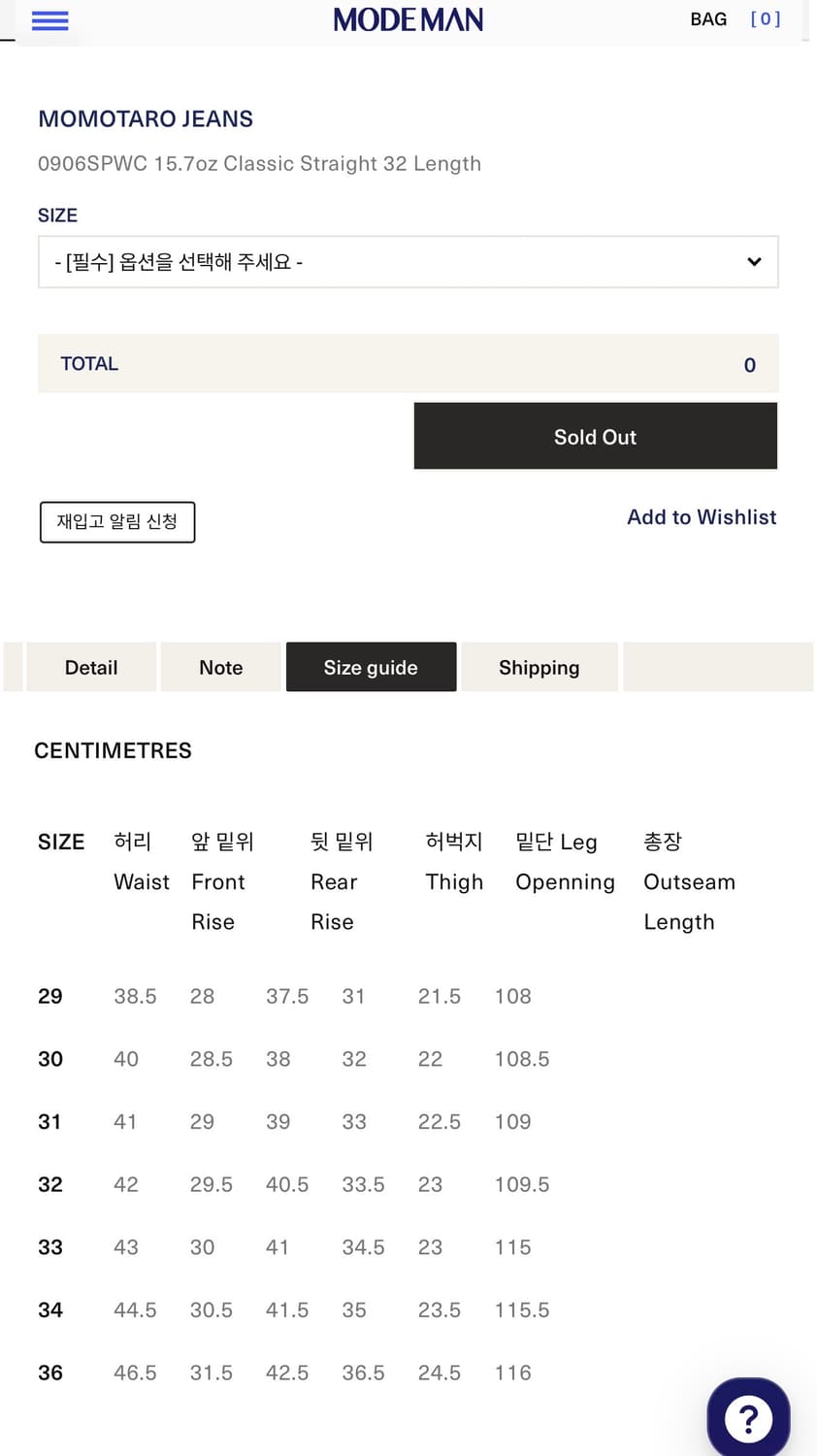Click the Sold Out button

pos(595,436)
